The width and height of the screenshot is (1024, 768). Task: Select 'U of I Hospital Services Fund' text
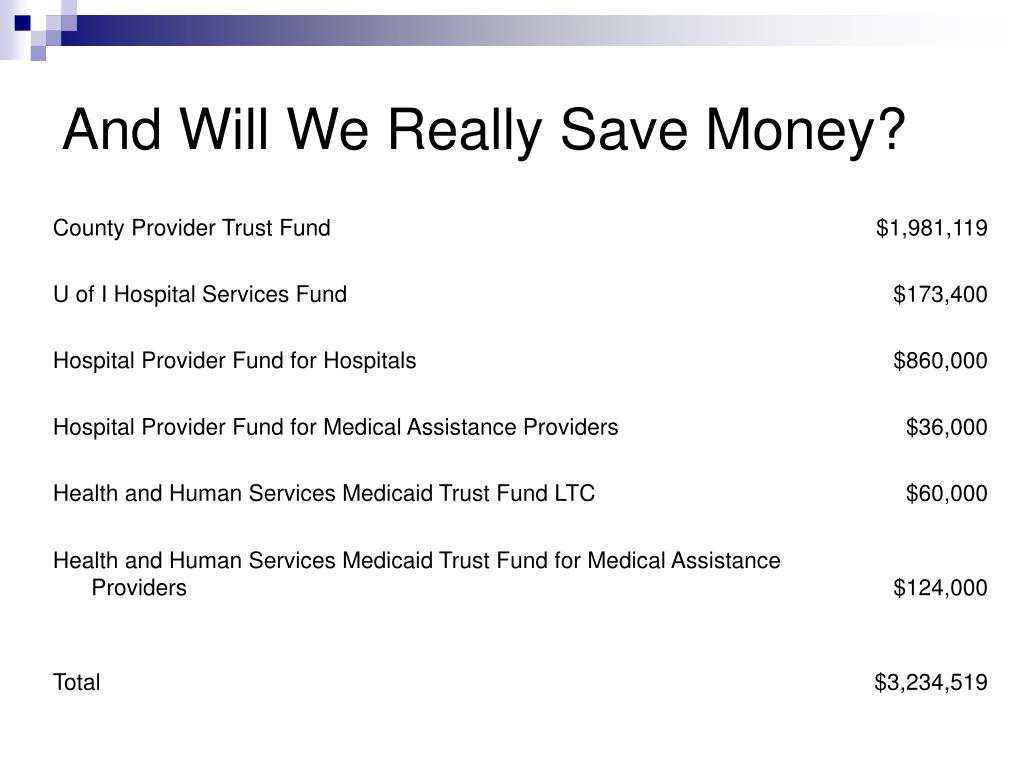pos(200,295)
